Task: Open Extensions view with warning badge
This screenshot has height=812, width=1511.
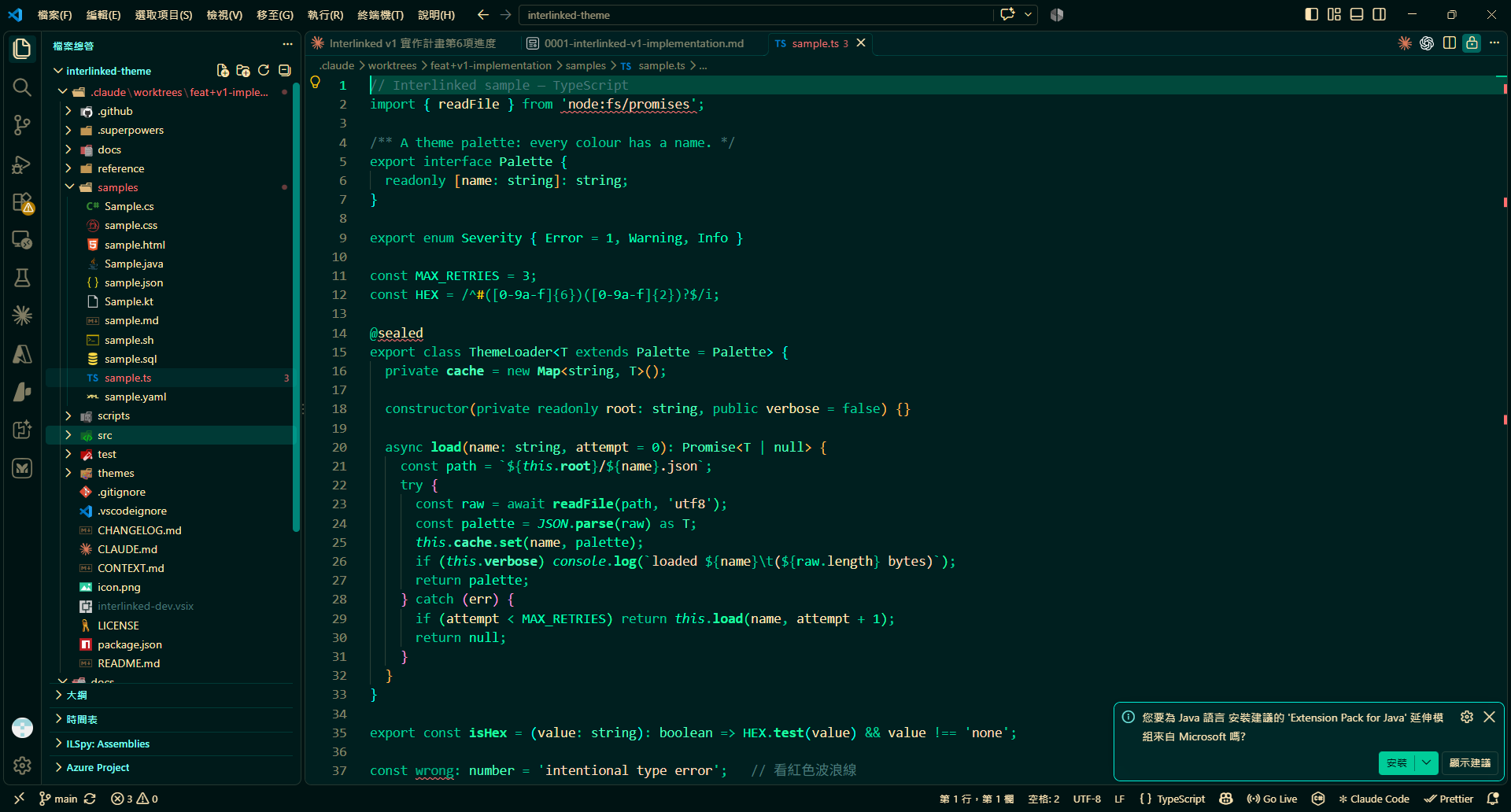Action: click(22, 202)
